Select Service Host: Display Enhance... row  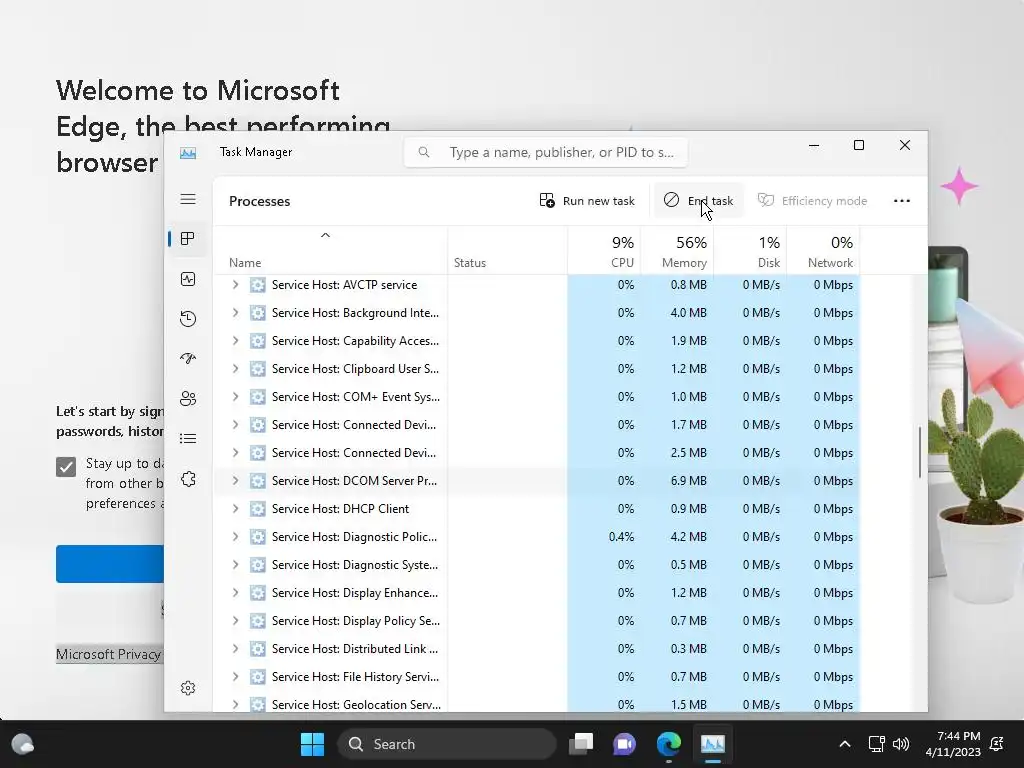(x=536, y=593)
